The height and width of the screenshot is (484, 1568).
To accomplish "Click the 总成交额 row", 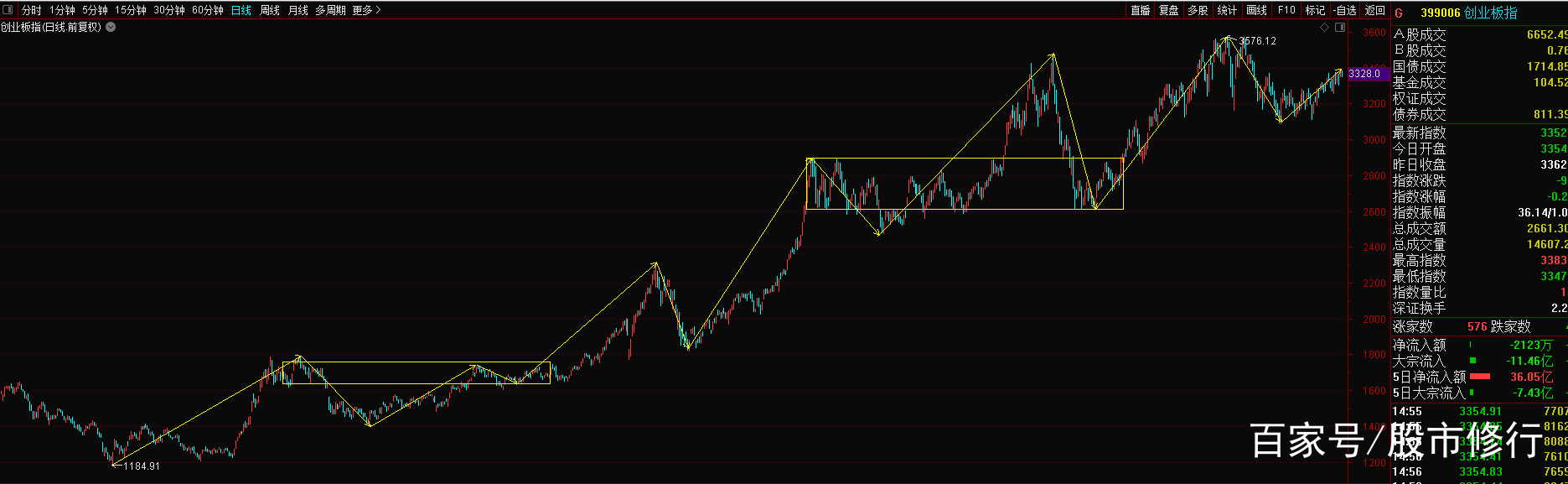I will click(1480, 228).
